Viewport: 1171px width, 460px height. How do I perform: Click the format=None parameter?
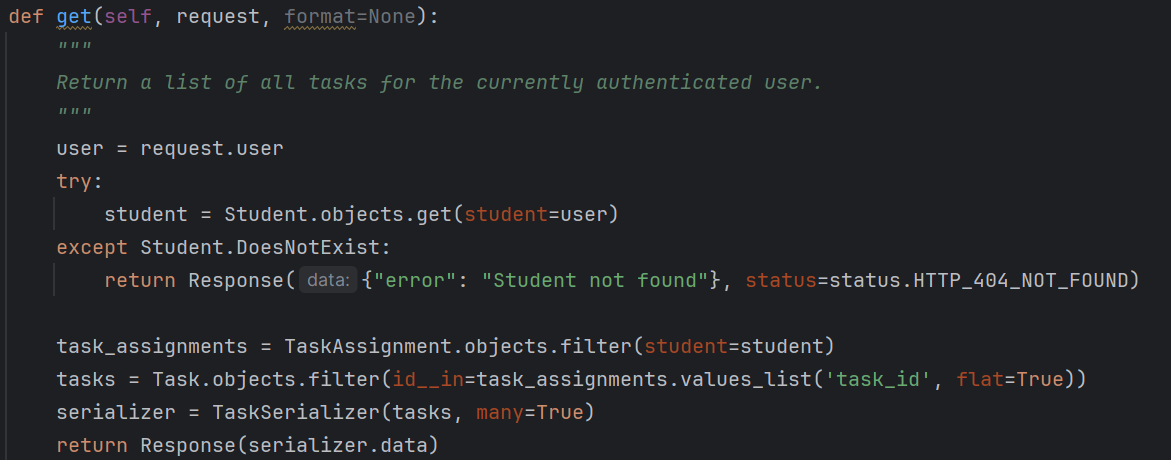350,16
